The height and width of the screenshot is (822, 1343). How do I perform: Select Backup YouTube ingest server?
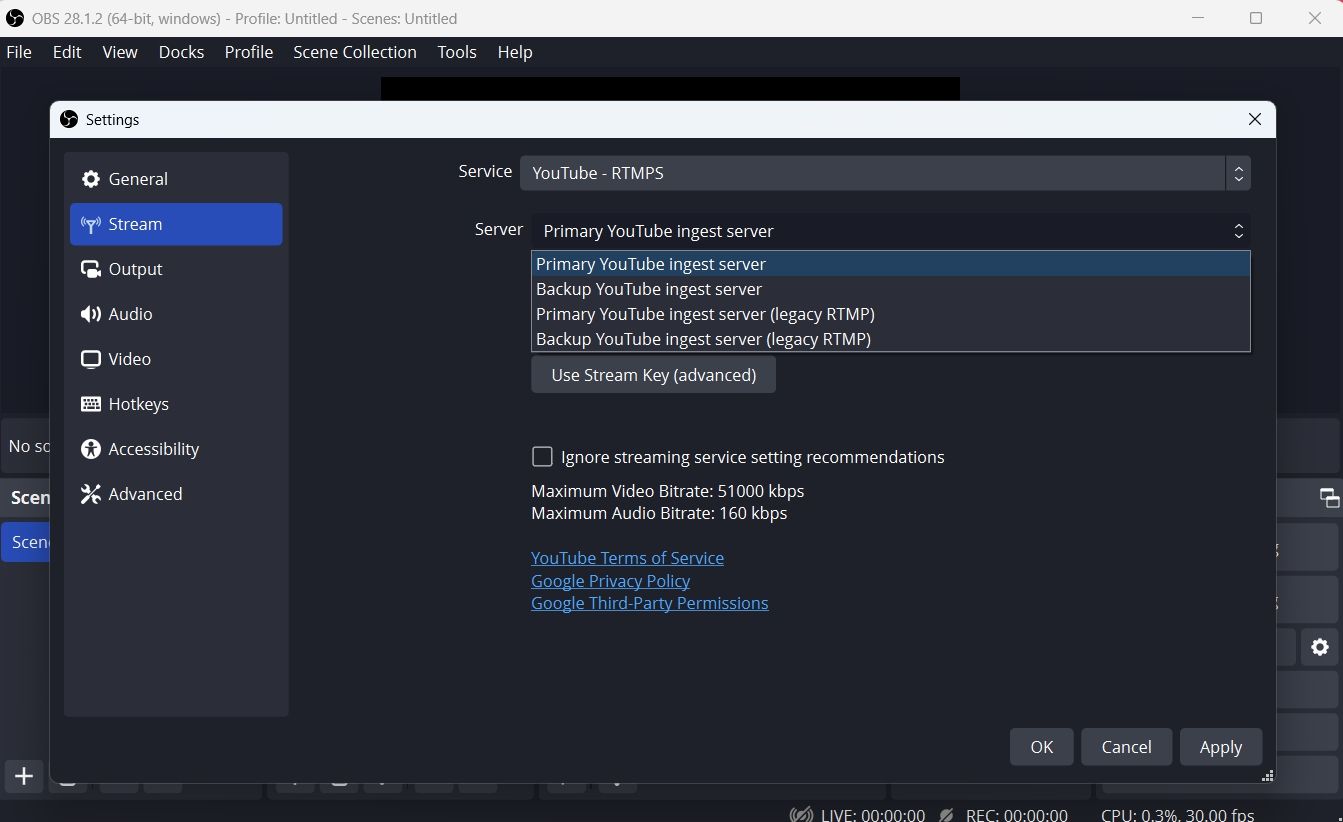(648, 289)
